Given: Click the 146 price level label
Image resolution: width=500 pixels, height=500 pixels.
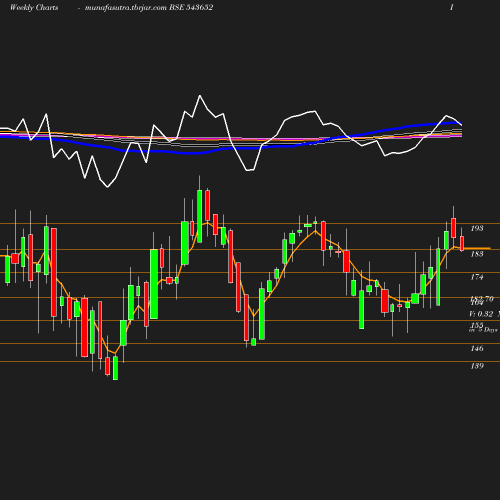Looking at the screenshot, I should click(x=477, y=348).
